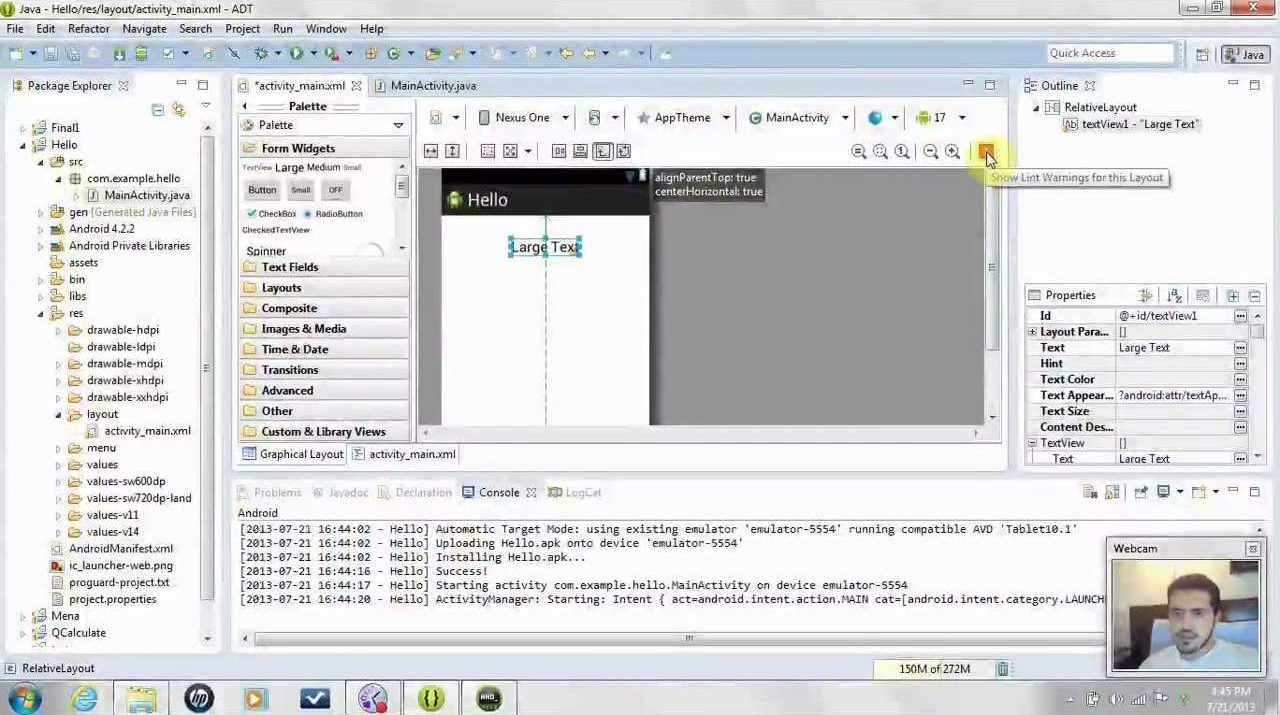Click the ellipsis button beside Text Color property

point(1240,380)
